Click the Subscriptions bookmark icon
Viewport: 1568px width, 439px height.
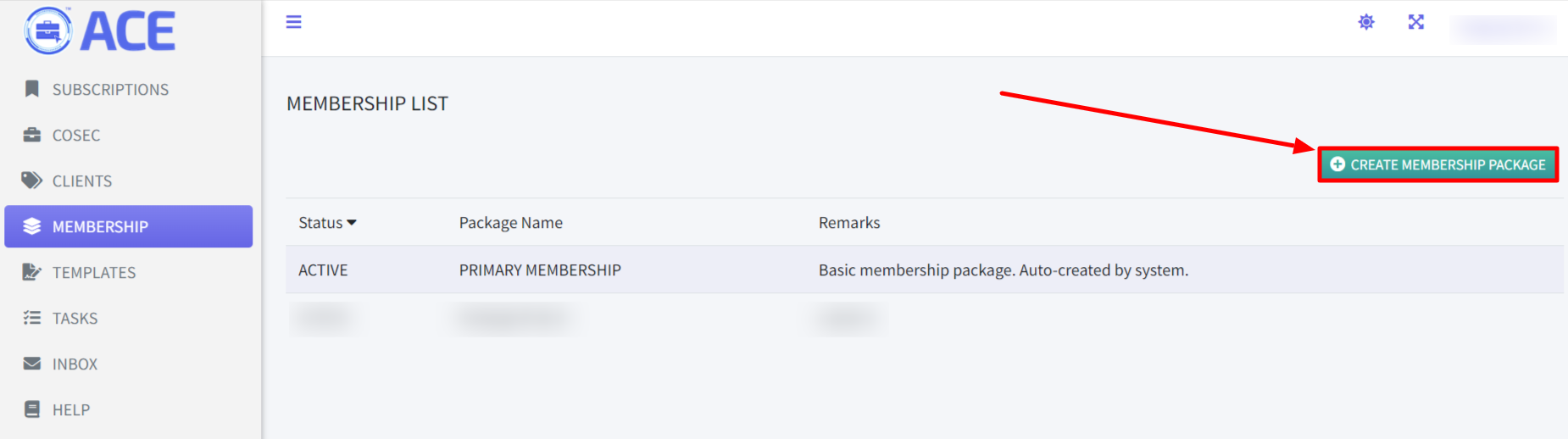32,89
